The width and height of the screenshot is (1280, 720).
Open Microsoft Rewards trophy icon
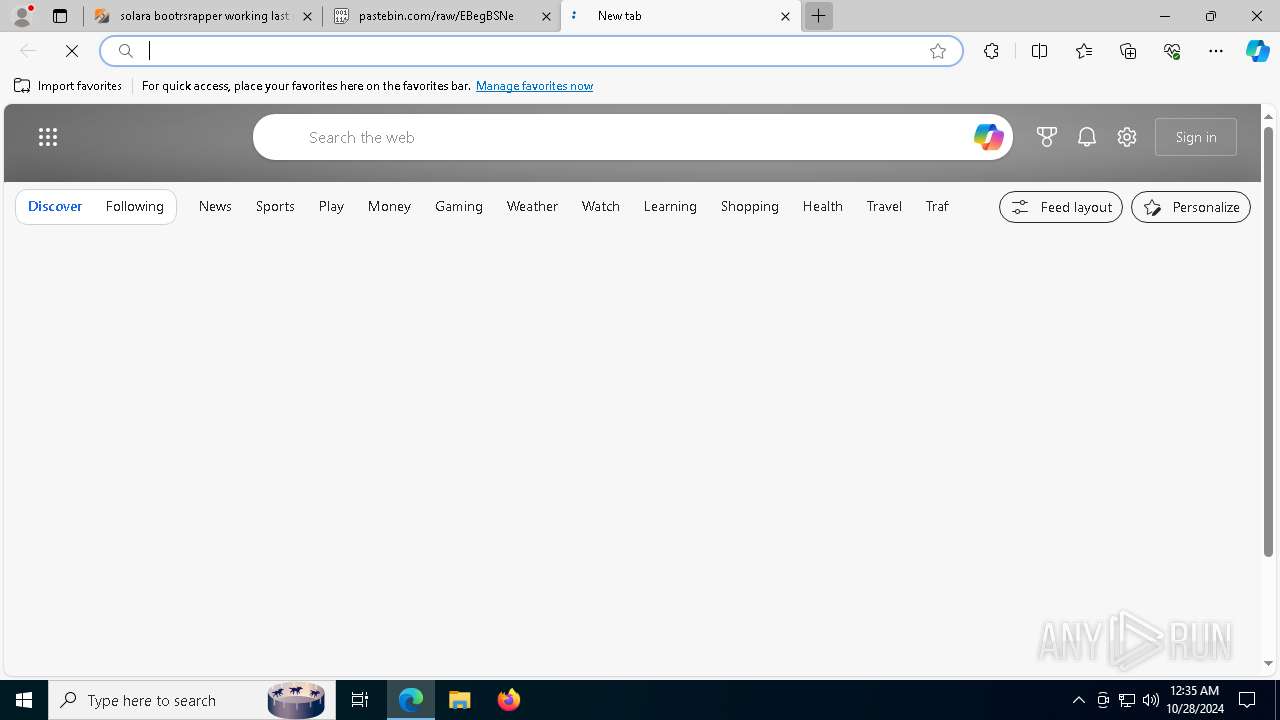click(x=1047, y=137)
